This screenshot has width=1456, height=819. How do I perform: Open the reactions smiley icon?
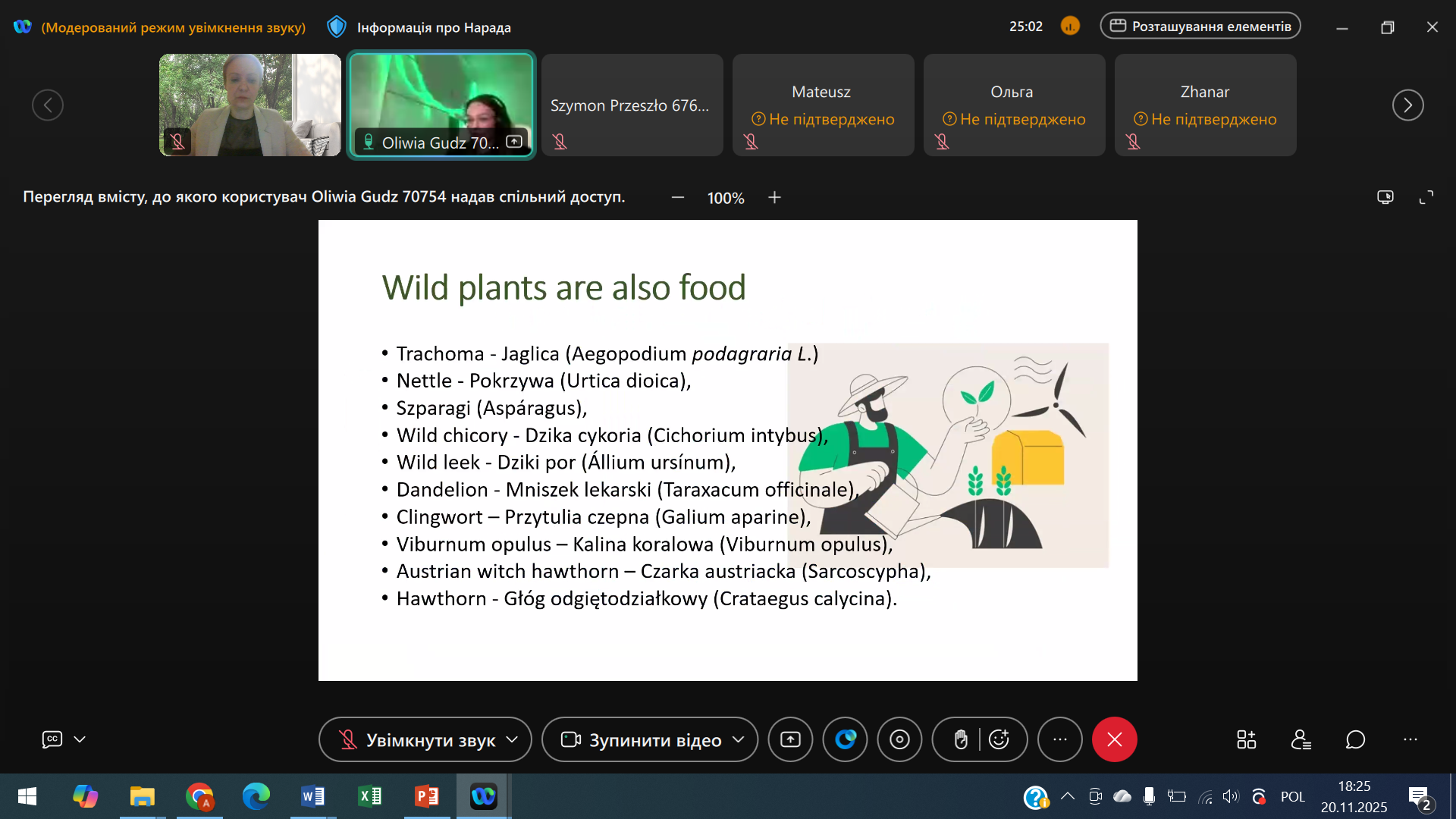(999, 739)
